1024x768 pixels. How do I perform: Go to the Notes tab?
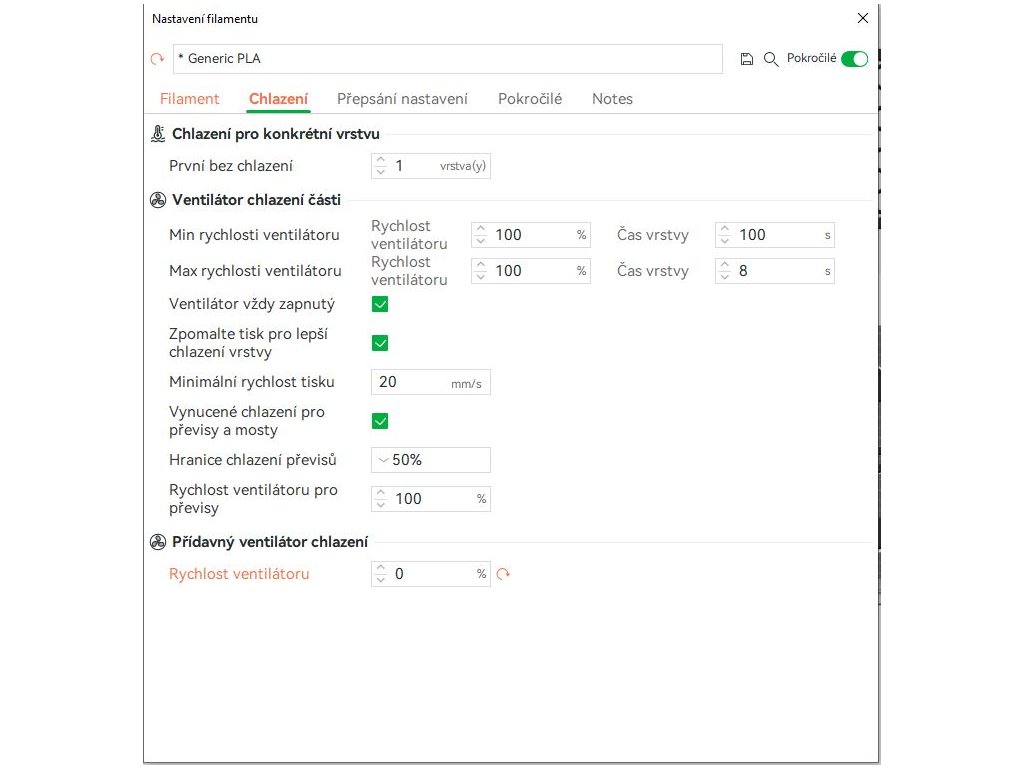tap(612, 99)
